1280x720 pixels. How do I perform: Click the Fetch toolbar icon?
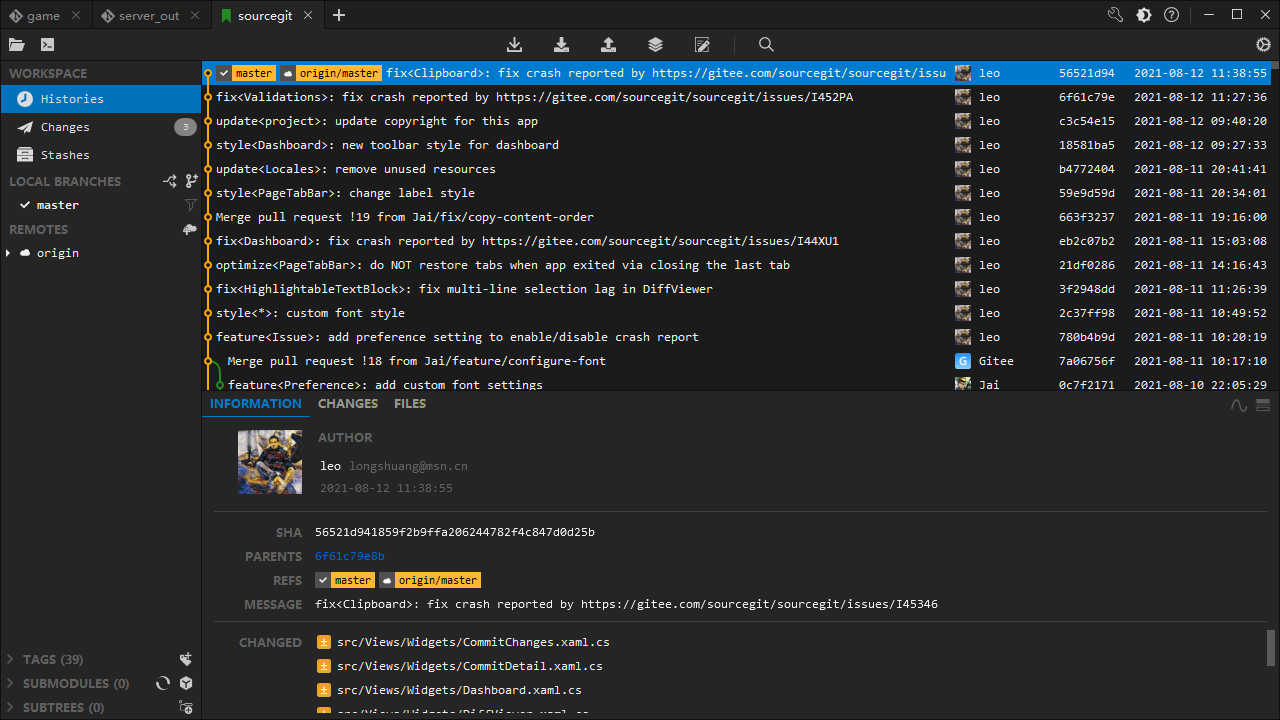click(515, 44)
